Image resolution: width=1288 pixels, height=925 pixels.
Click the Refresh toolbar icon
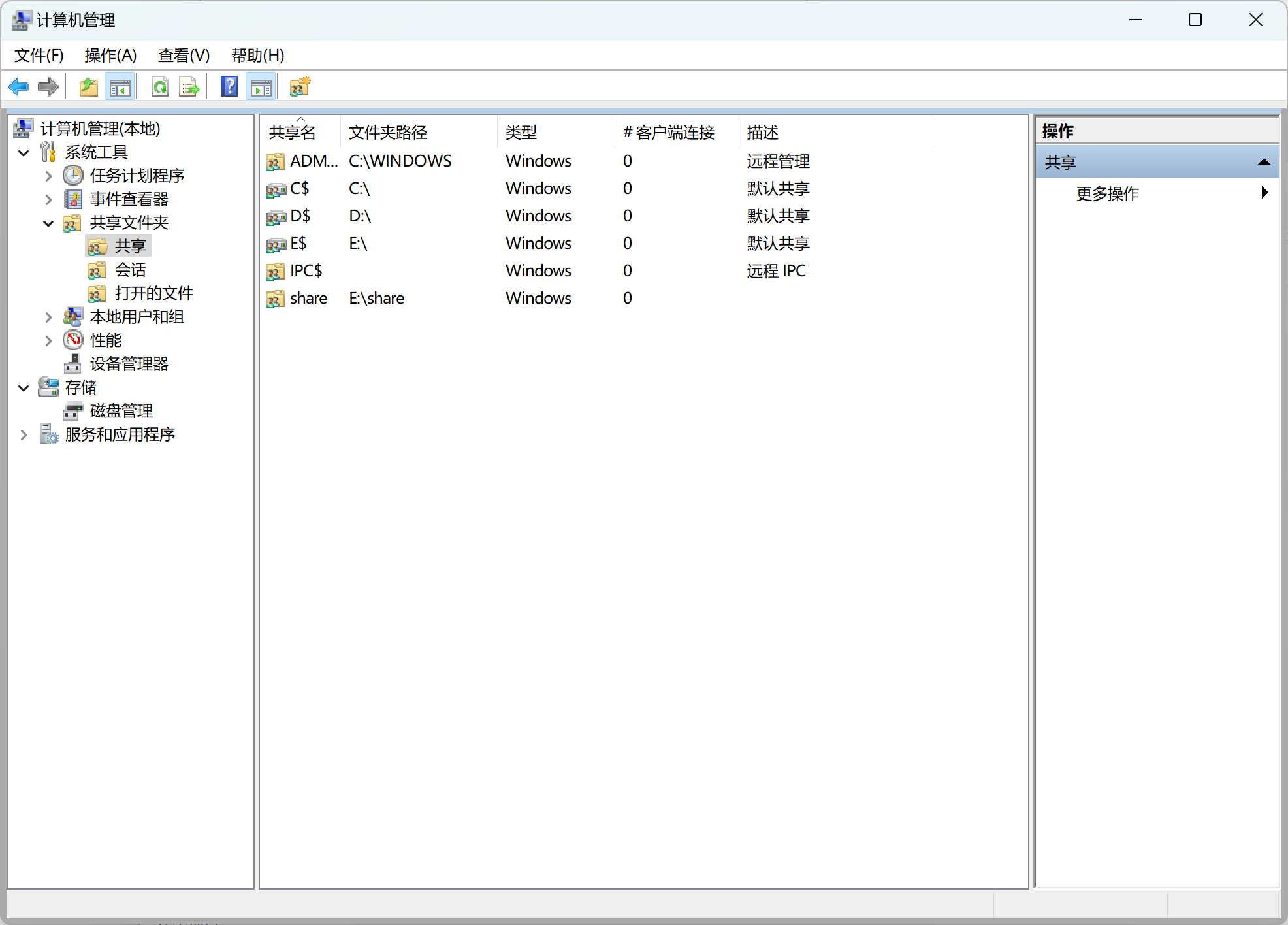[x=160, y=86]
